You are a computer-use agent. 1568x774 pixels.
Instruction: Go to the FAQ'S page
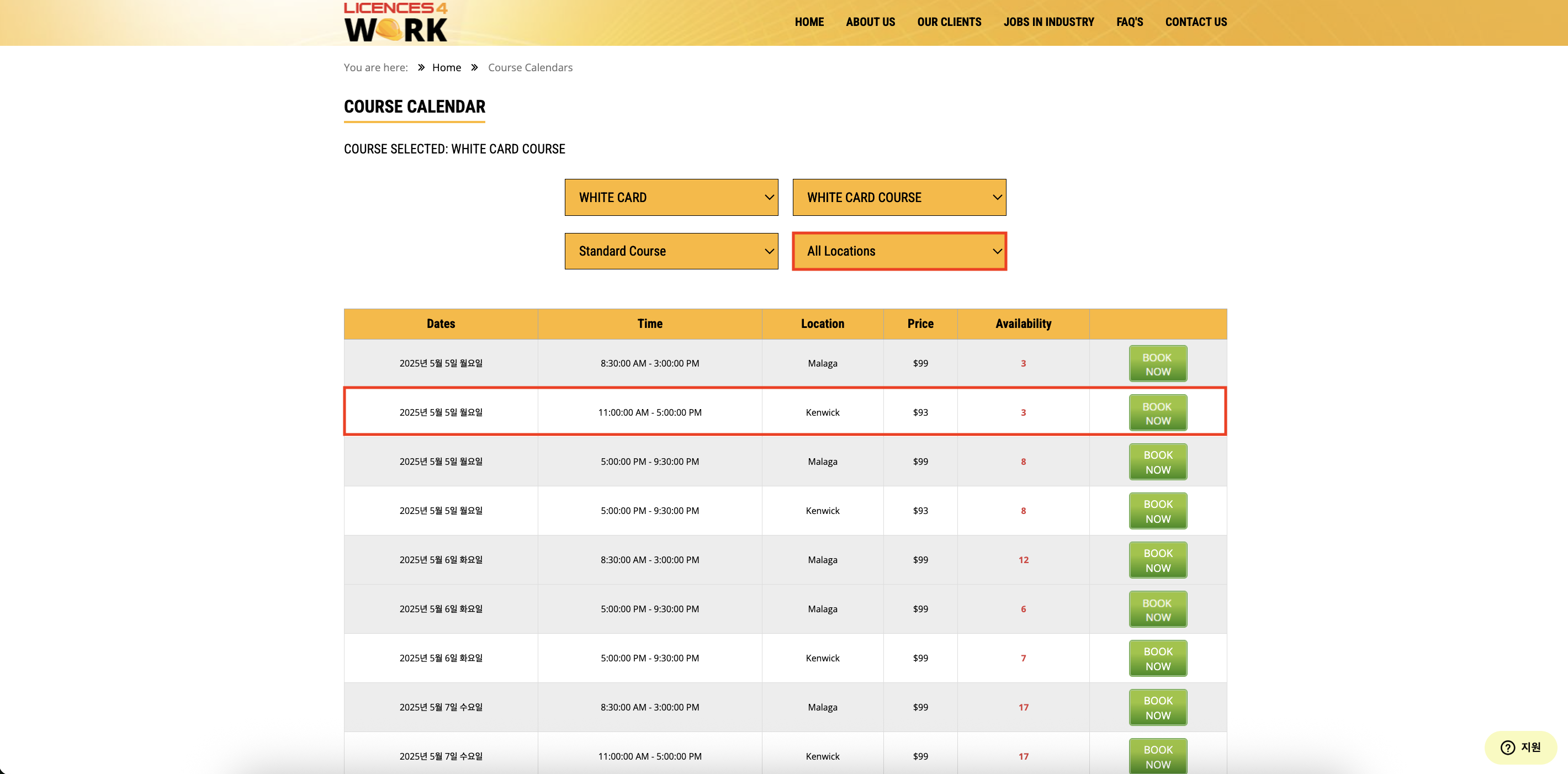pyautogui.click(x=1129, y=22)
